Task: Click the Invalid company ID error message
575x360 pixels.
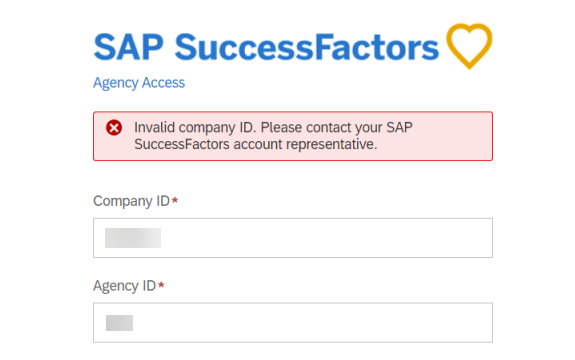Action: pos(273,136)
